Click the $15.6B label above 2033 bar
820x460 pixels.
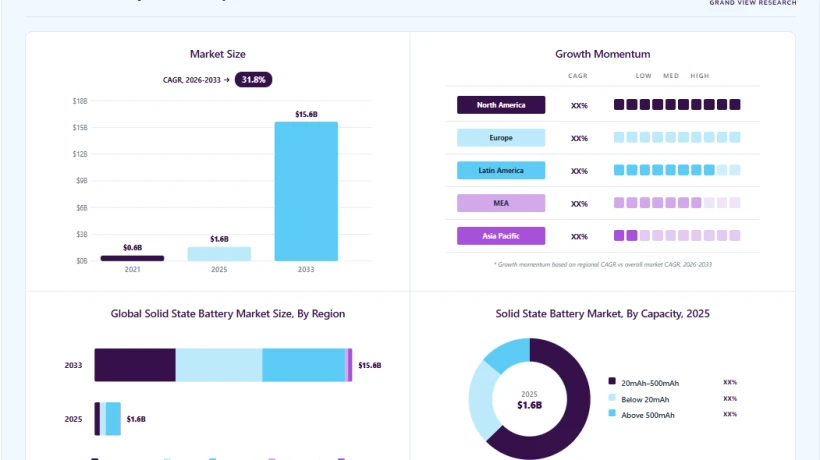click(306, 114)
